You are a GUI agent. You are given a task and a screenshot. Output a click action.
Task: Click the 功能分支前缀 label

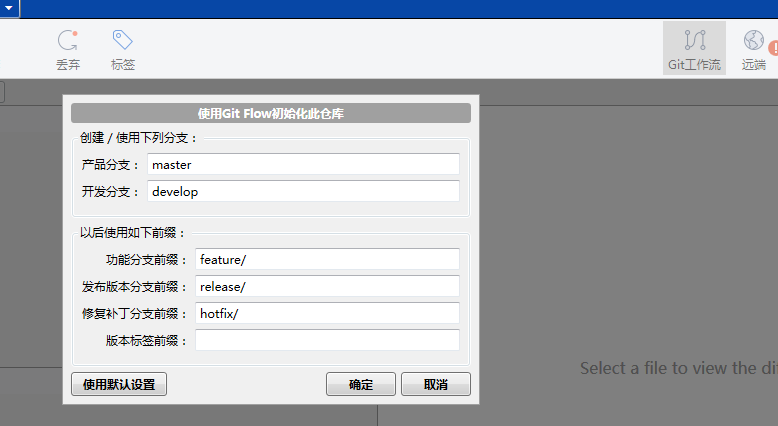tap(146, 259)
